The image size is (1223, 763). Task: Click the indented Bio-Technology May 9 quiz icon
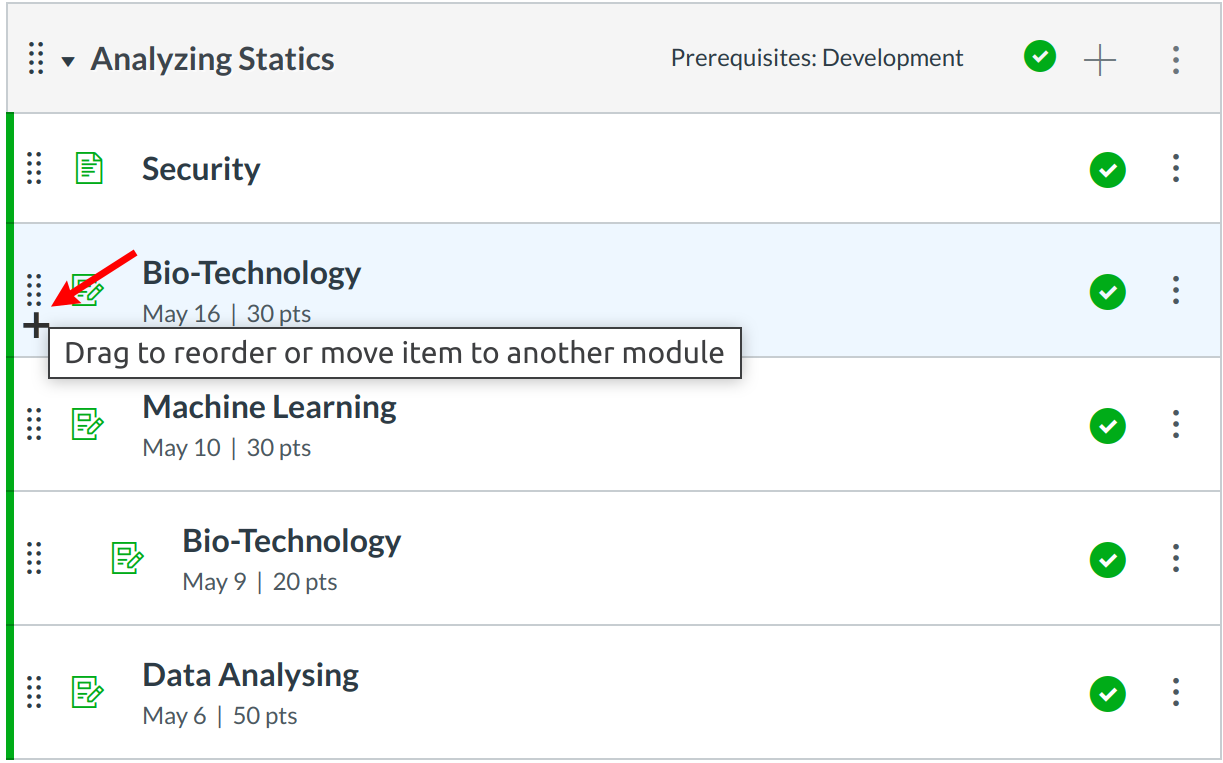pyautogui.click(x=127, y=558)
